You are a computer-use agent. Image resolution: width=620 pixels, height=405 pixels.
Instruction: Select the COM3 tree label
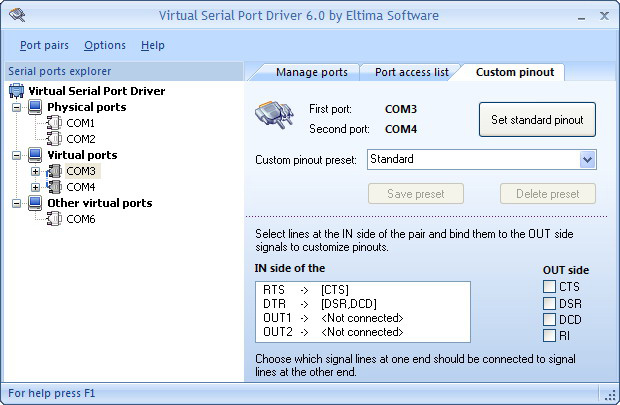point(81,171)
